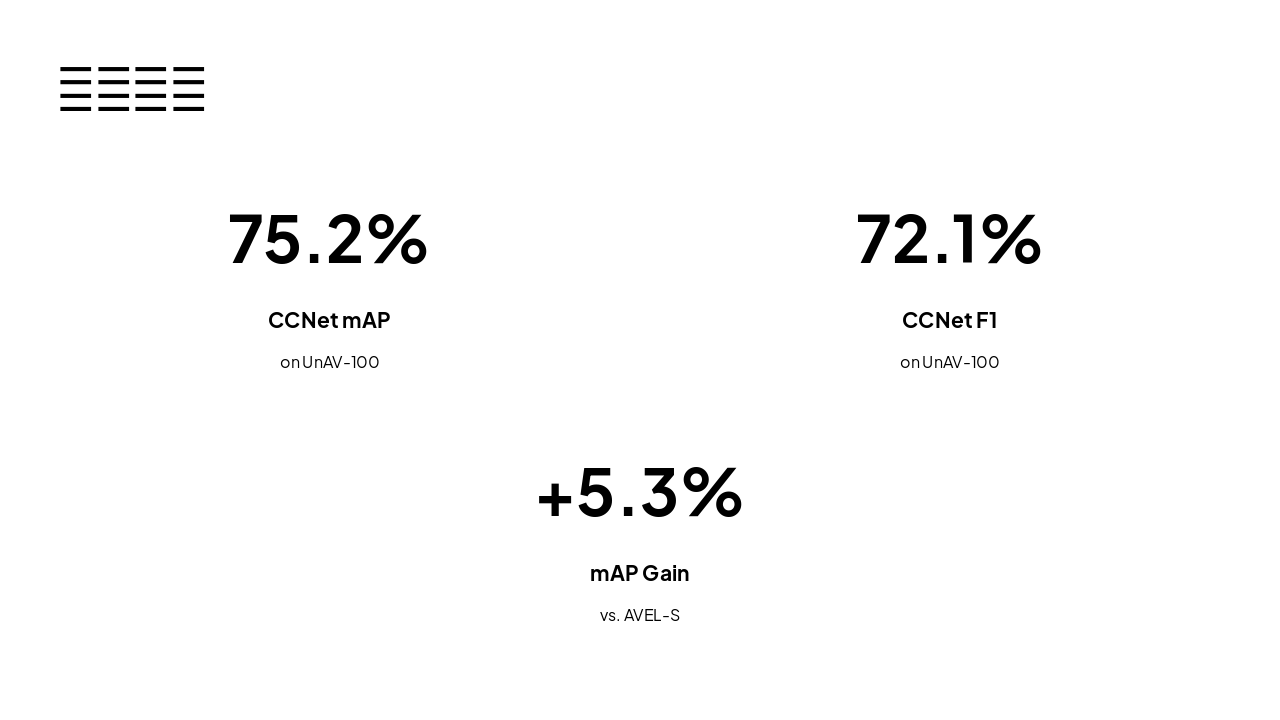
Task: Click the mAP Gain heading
Action: coord(640,573)
